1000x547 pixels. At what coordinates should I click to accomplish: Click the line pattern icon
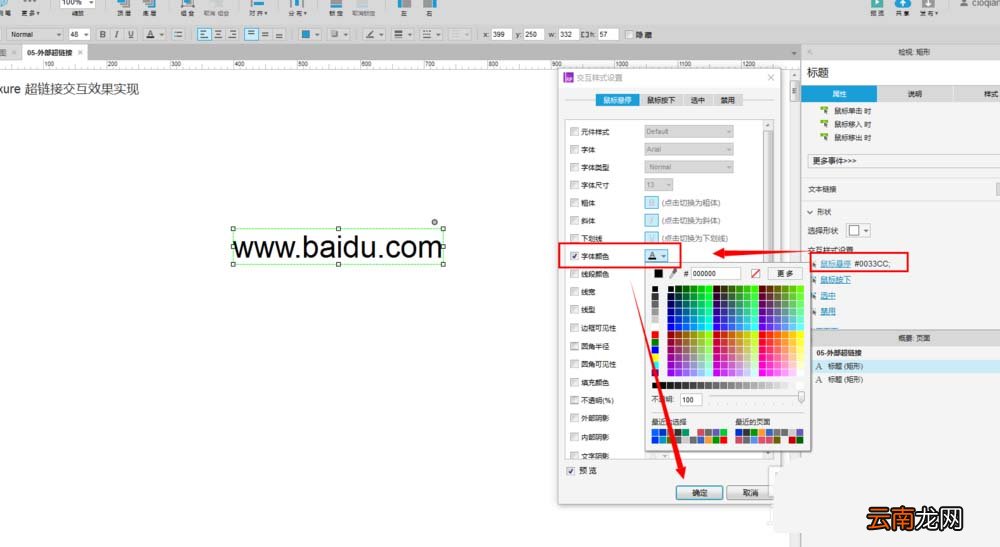pos(427,34)
